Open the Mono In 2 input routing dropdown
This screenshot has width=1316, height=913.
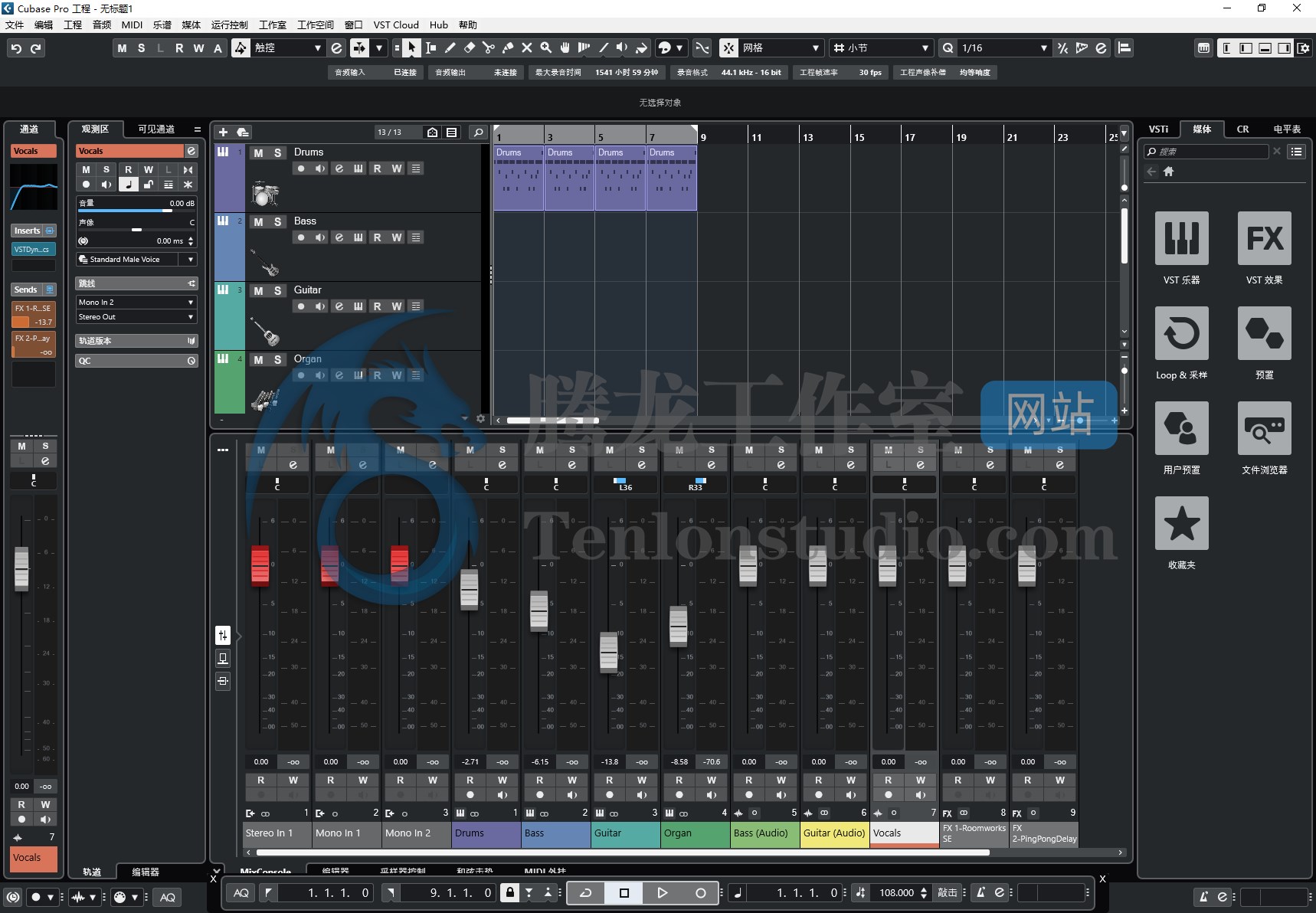tap(136, 303)
